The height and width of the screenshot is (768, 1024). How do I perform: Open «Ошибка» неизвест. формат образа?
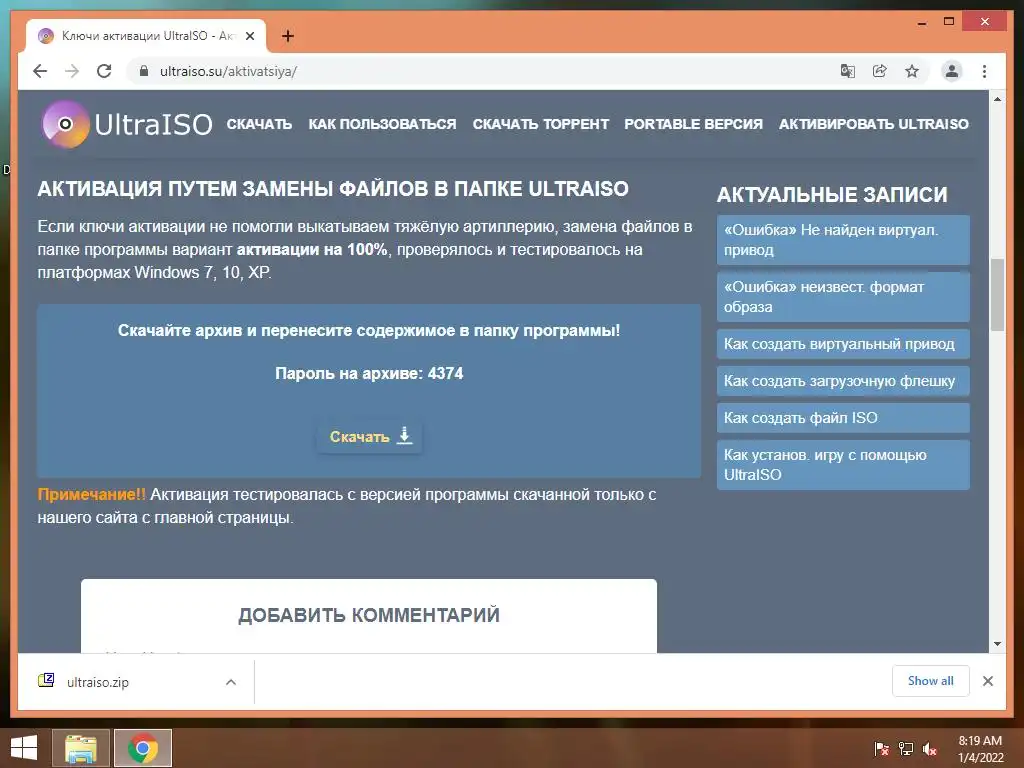click(843, 296)
